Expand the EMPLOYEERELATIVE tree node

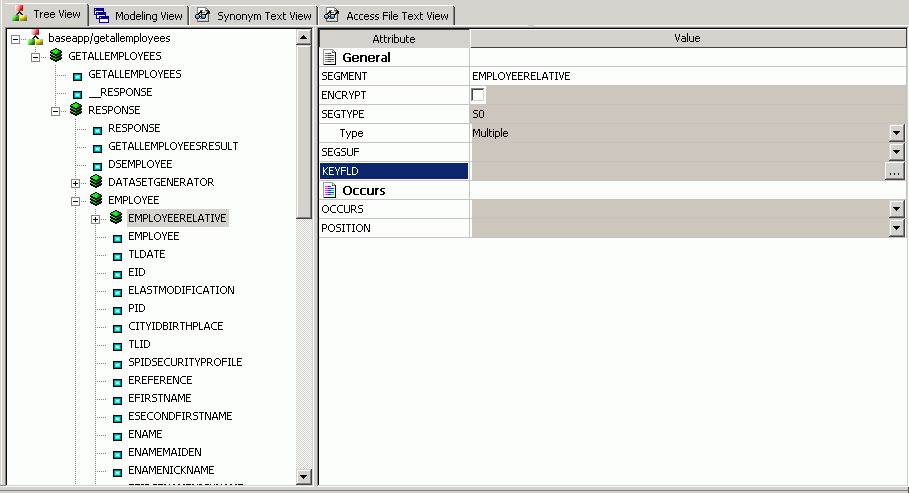click(x=95, y=218)
